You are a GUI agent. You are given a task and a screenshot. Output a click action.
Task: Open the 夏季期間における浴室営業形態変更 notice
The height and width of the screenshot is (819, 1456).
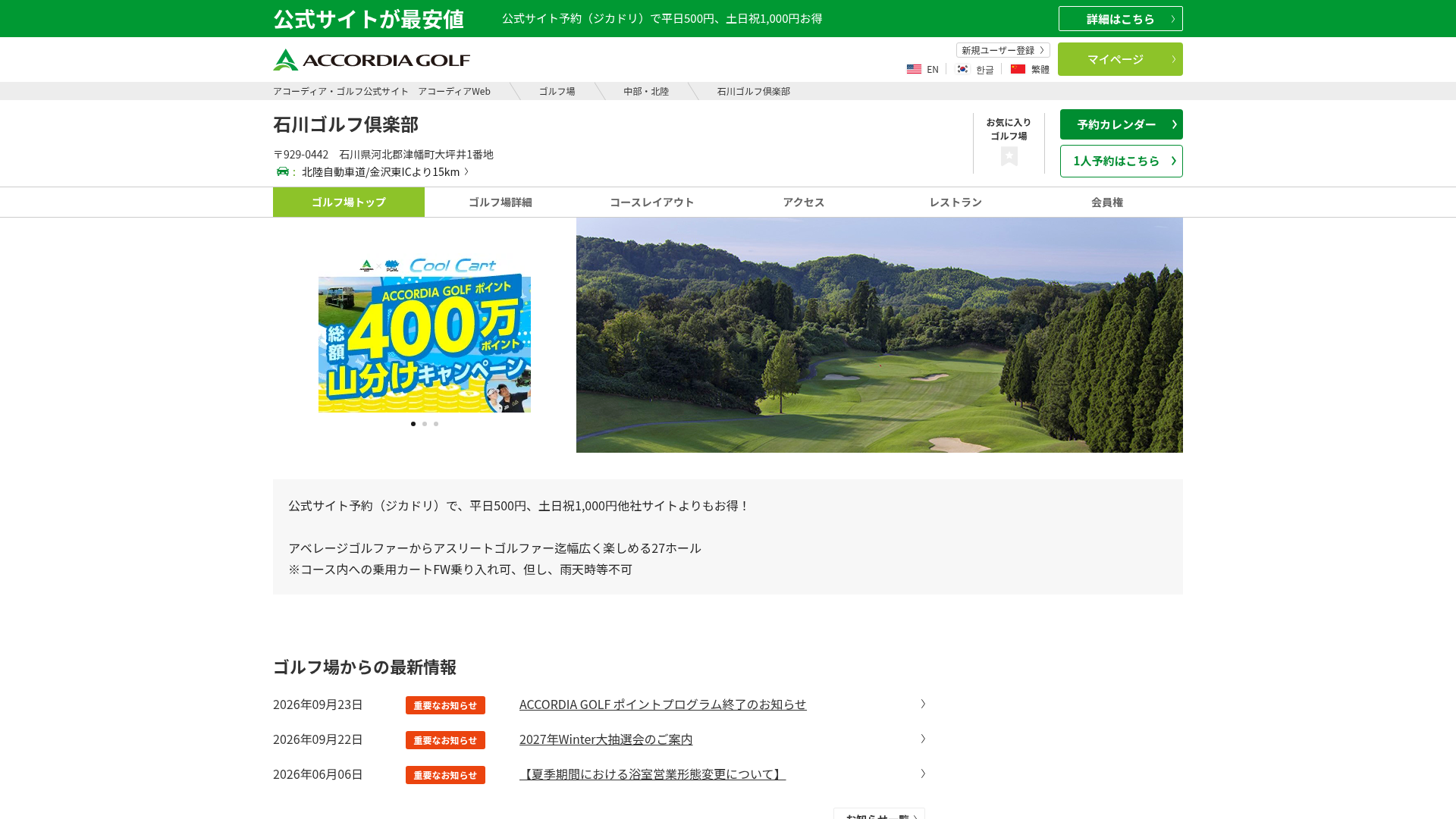pyautogui.click(x=652, y=774)
